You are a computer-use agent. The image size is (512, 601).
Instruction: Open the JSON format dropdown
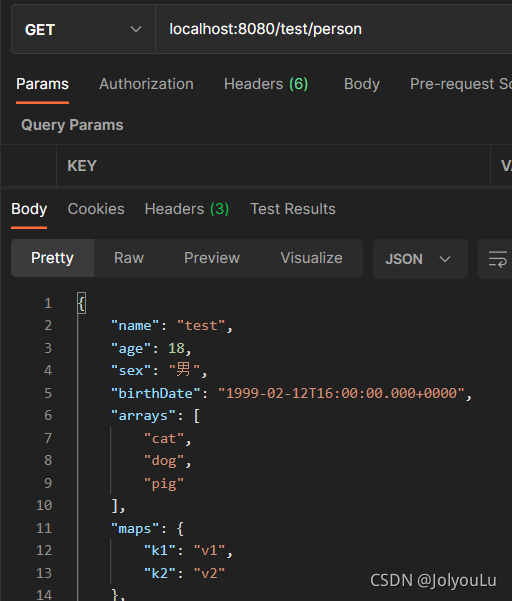click(420, 259)
